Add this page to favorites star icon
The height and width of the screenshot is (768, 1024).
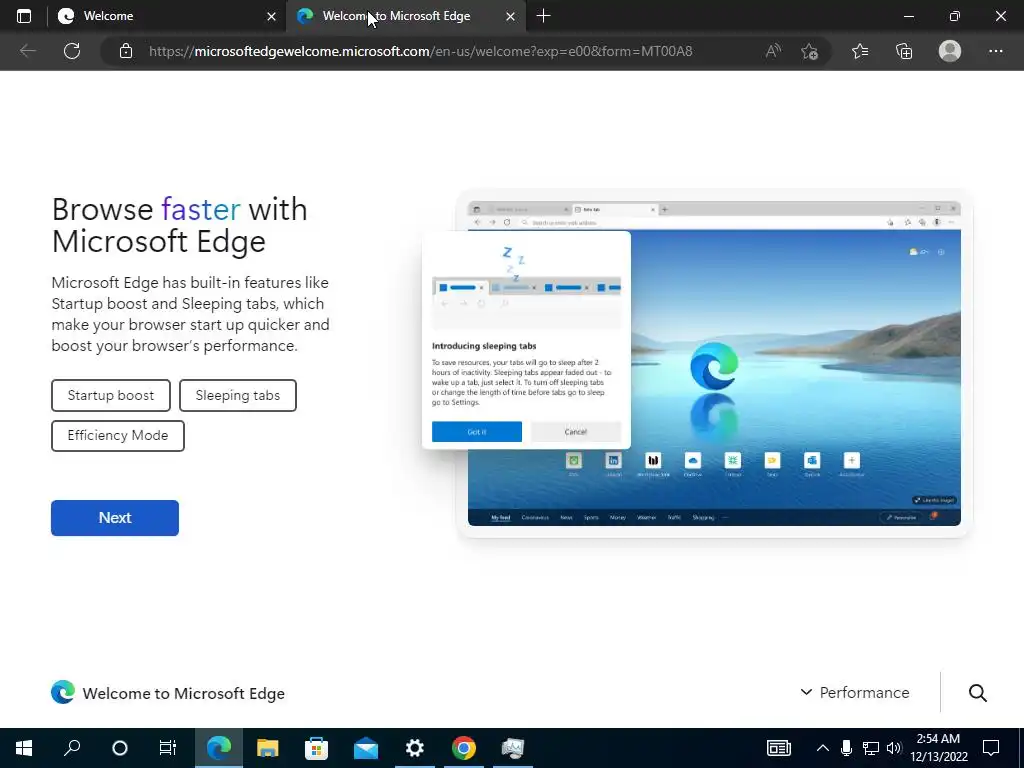click(x=810, y=51)
